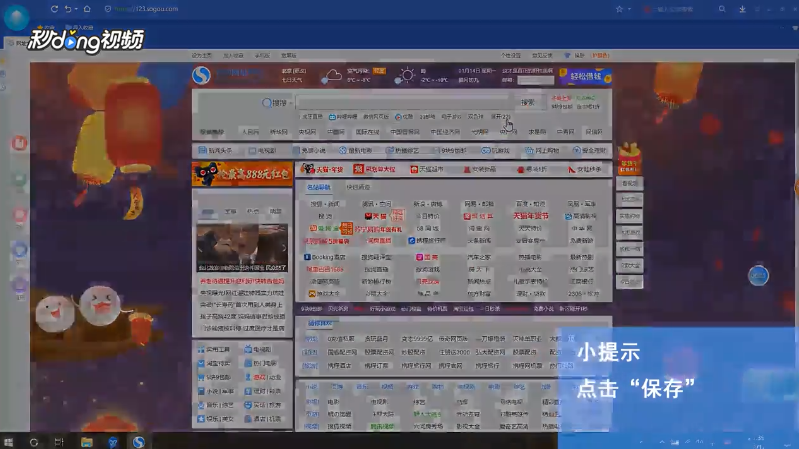Image resolution: width=799 pixels, height=449 pixels.
Task: Click the red envelope sidebar icon
Action: (x=629, y=159)
